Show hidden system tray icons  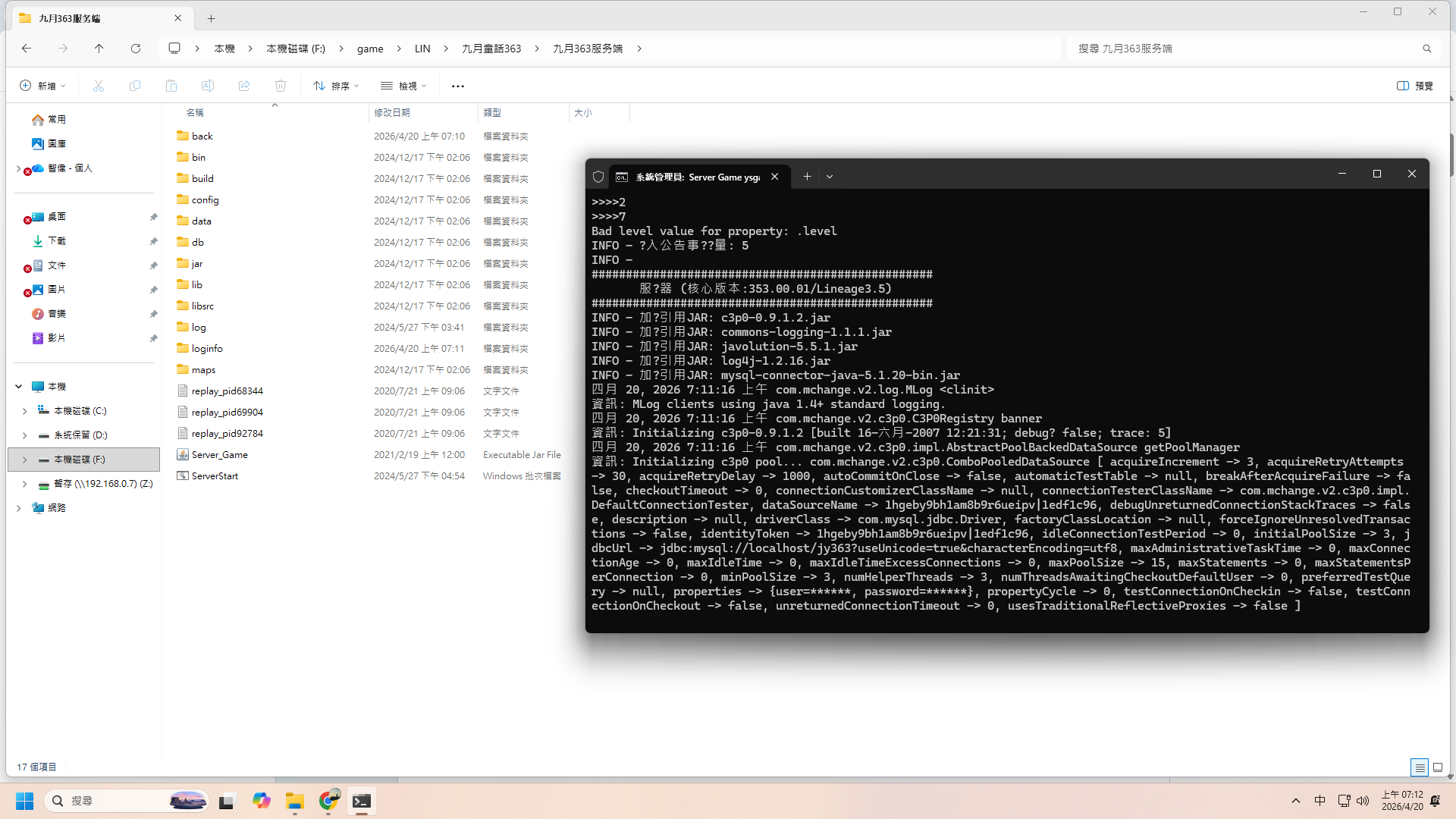coord(1296,801)
